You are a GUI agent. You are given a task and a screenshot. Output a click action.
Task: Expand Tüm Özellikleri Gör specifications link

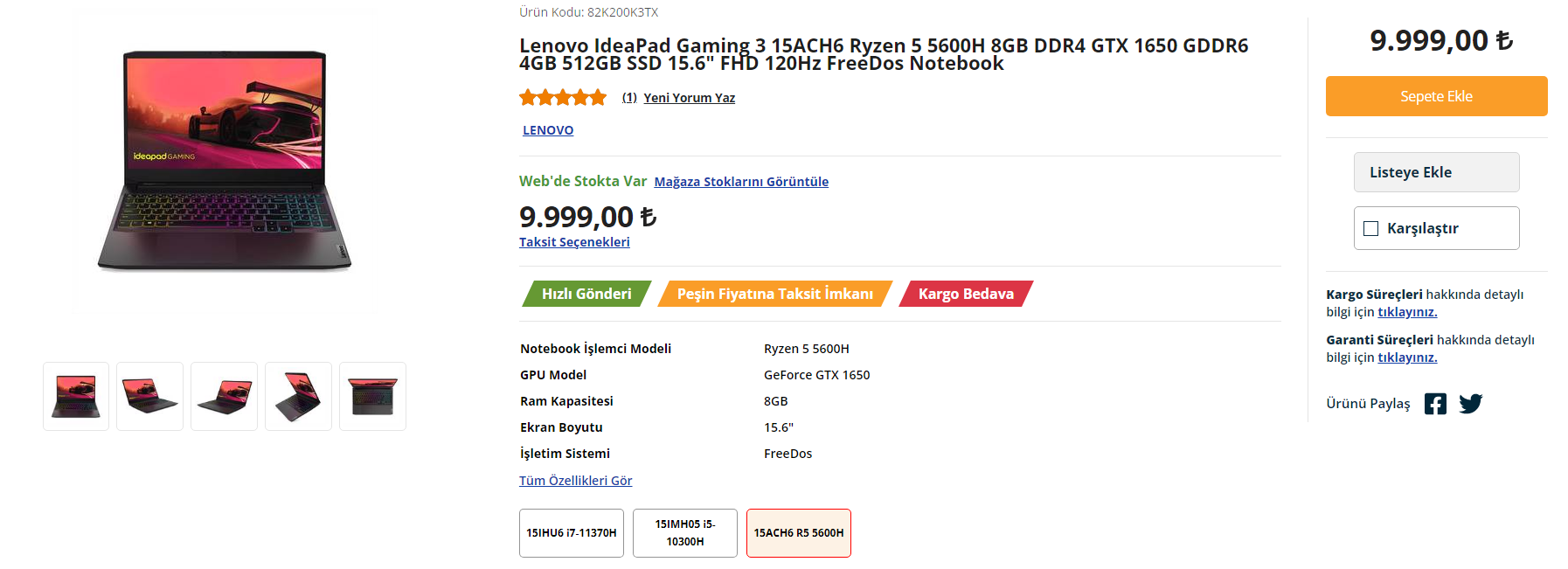(575, 481)
